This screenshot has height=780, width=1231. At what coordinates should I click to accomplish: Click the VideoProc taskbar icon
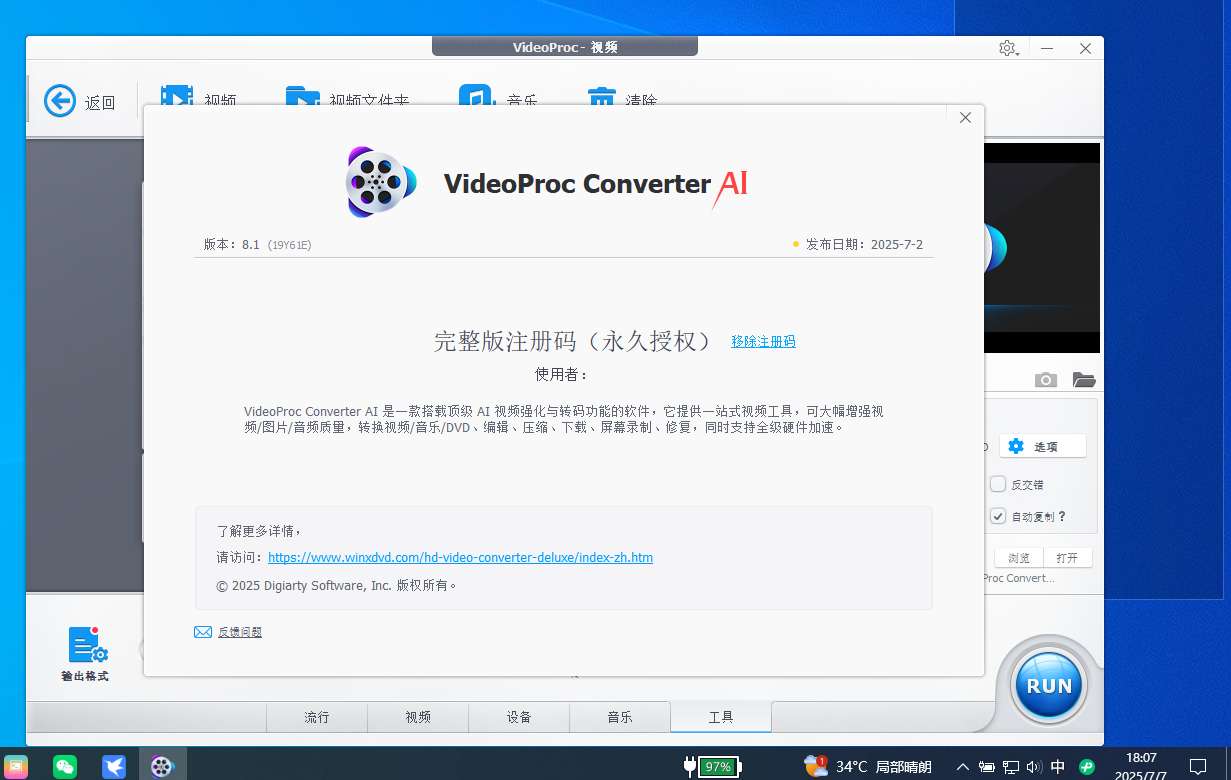pyautogui.click(x=162, y=767)
